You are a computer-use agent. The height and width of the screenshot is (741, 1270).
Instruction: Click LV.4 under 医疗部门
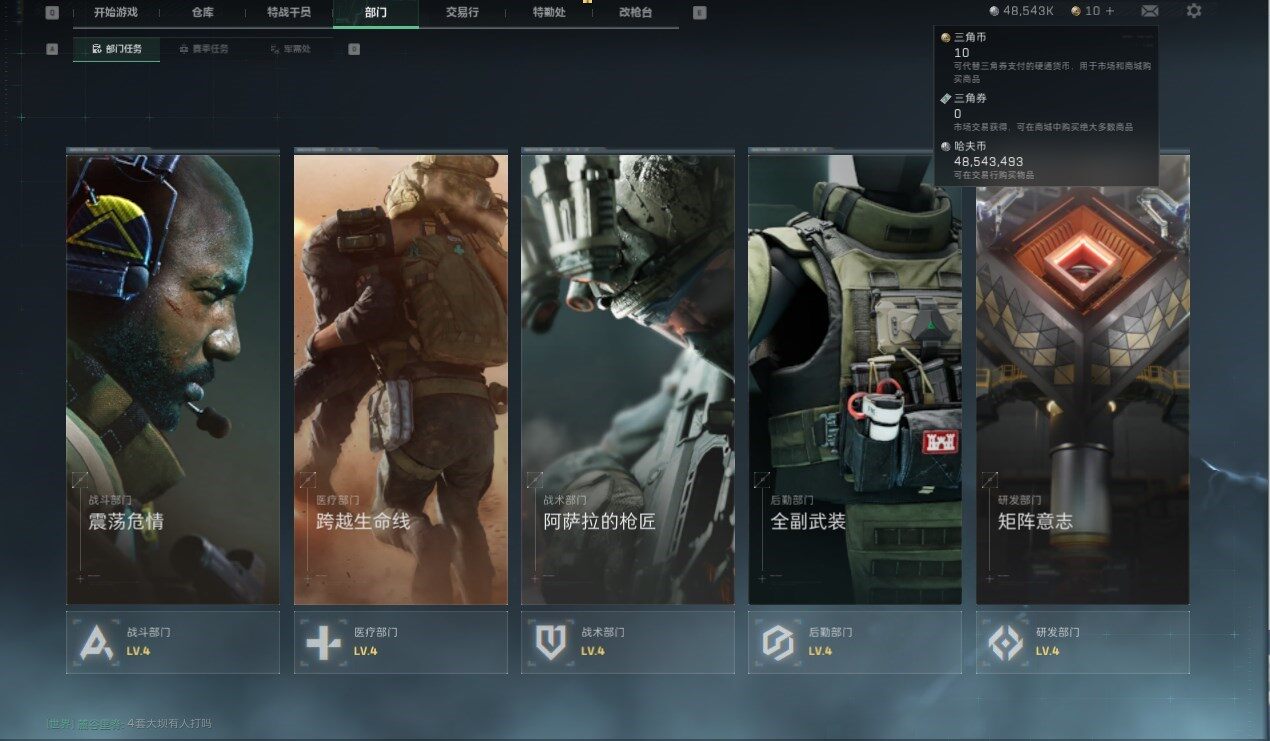coord(365,651)
